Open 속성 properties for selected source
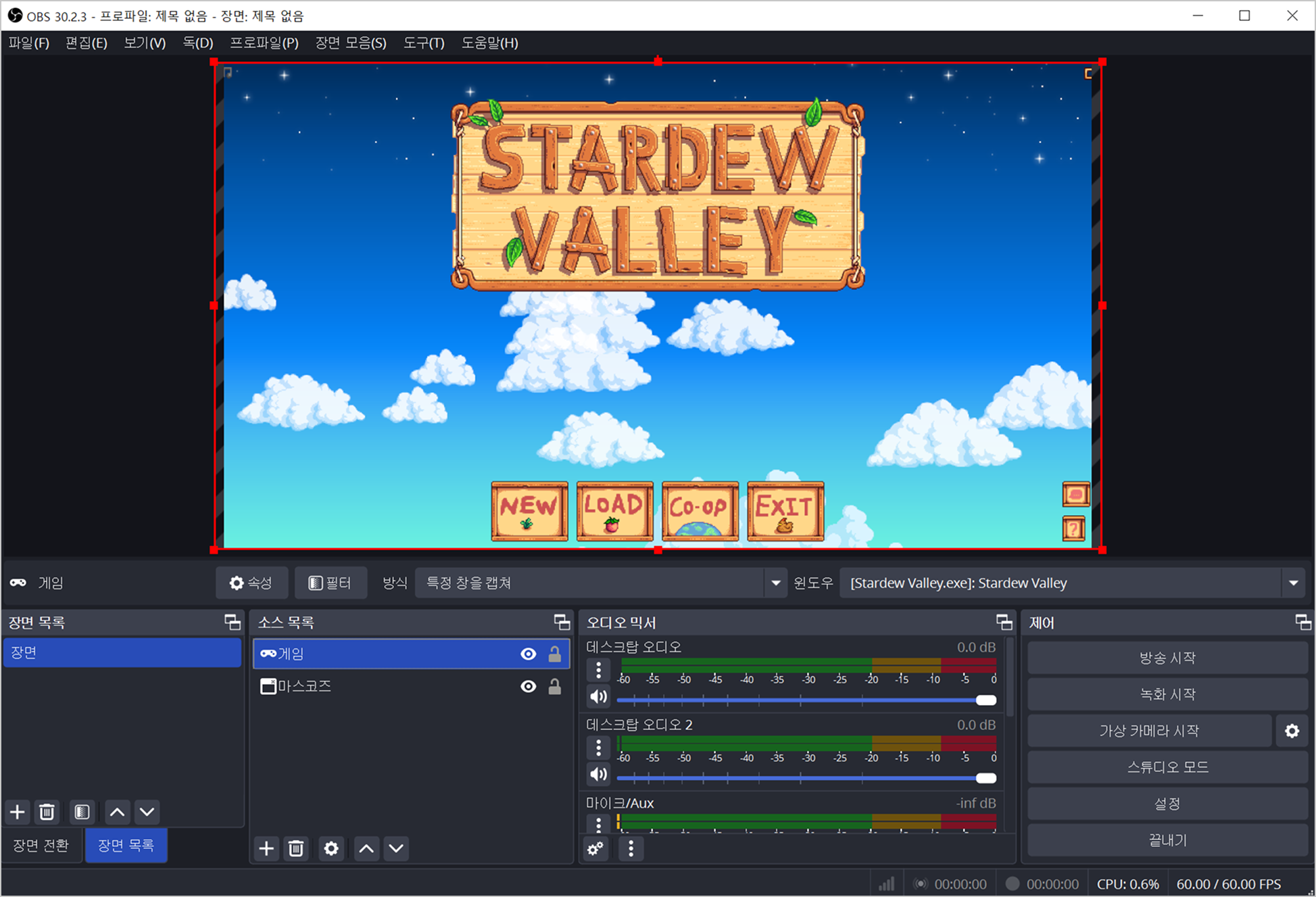The width and height of the screenshot is (1316, 897). click(x=251, y=583)
